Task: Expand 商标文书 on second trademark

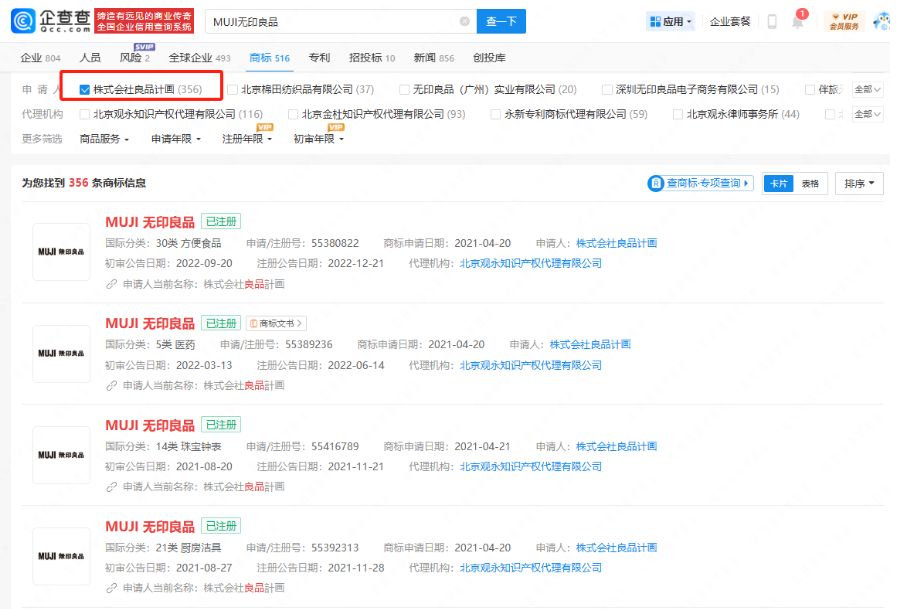Action: [276, 323]
